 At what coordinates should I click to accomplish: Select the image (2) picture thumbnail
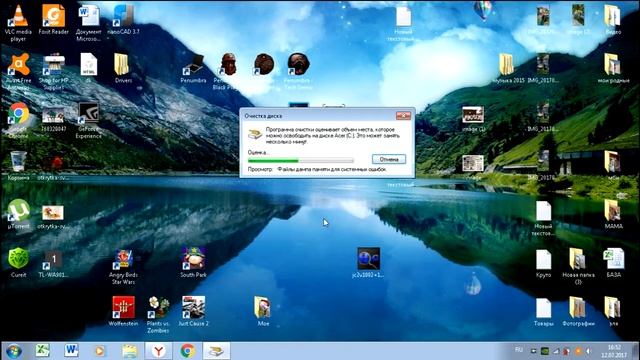578,20
